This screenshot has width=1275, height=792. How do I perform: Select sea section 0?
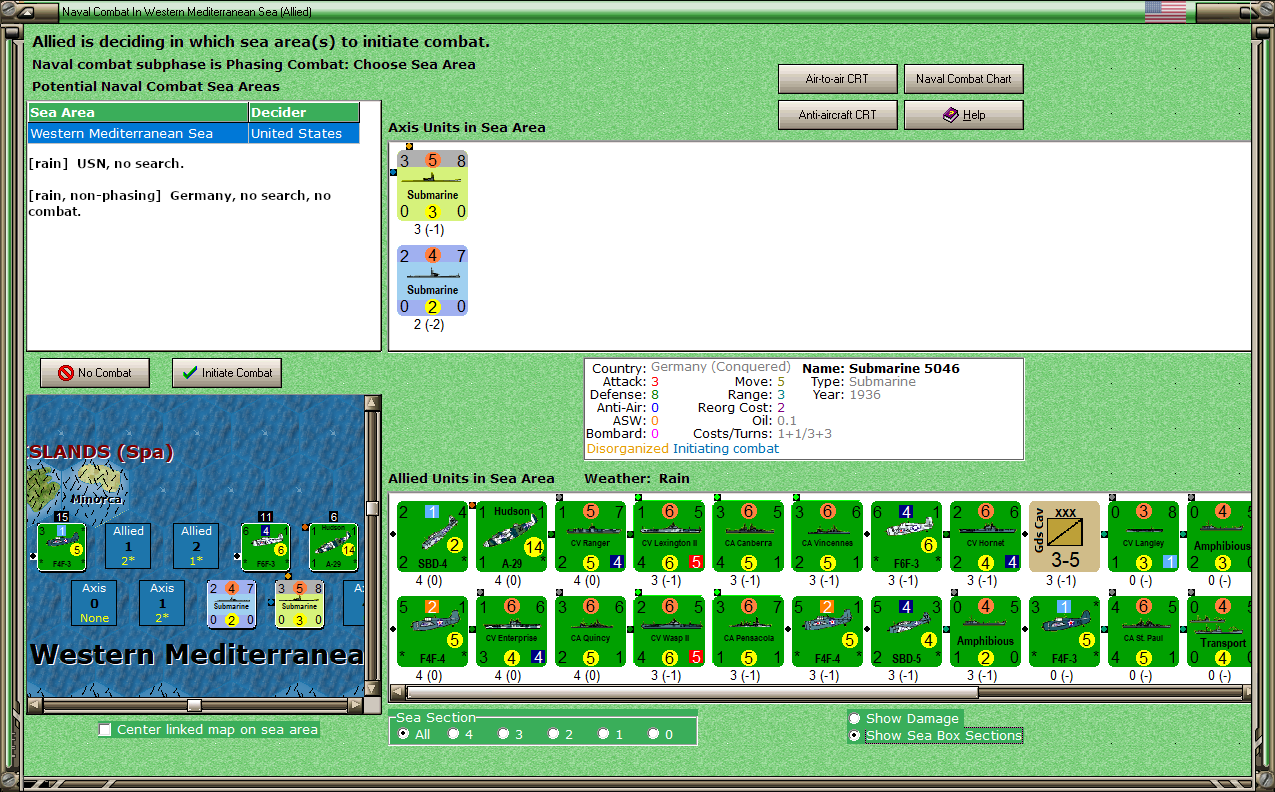point(660,734)
